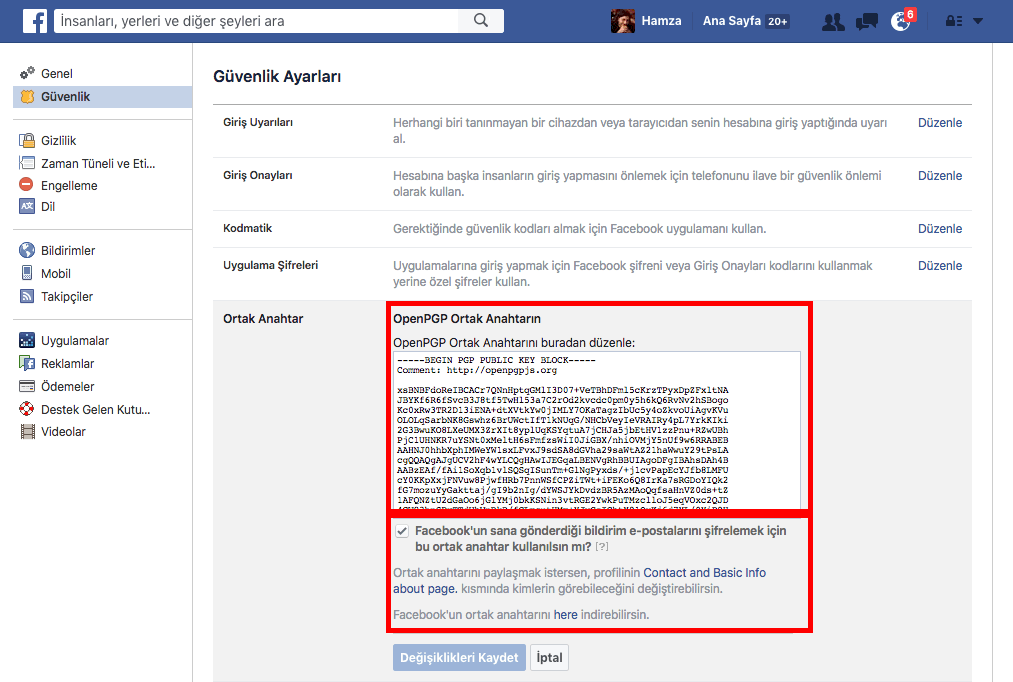Click the [?] help link
Image resolution: width=1013 pixels, height=682 pixels.
[601, 547]
